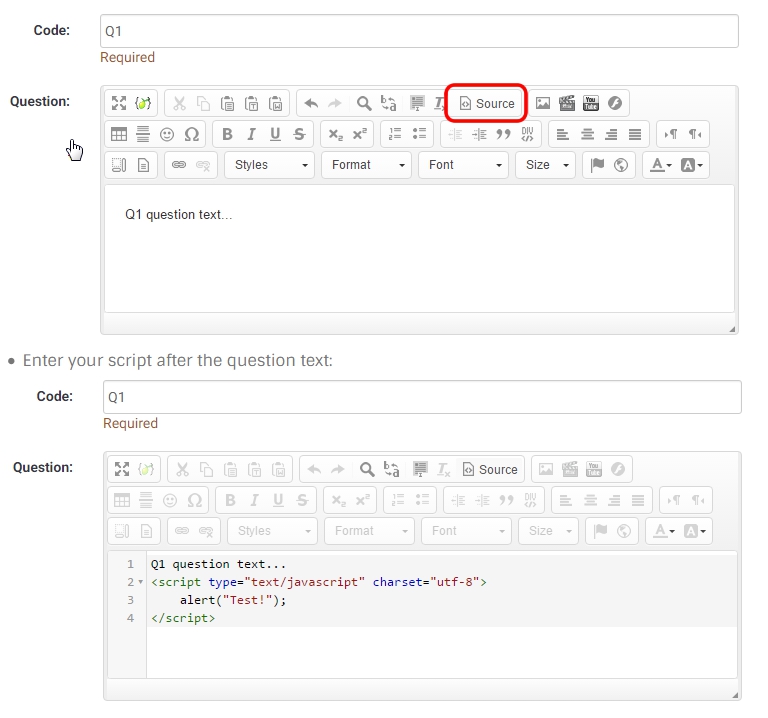
Task: Click the Insert Image icon in upper editor
Action: 543,103
